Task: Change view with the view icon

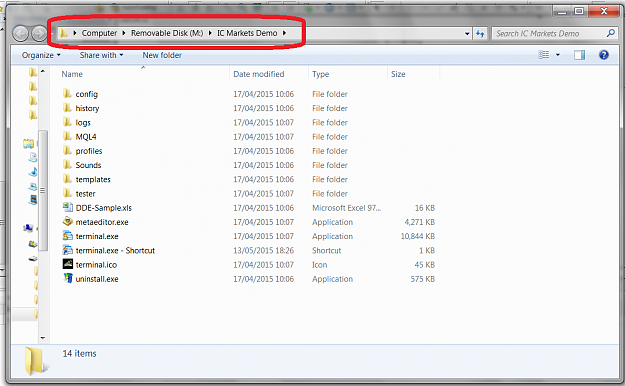Action: [544, 55]
